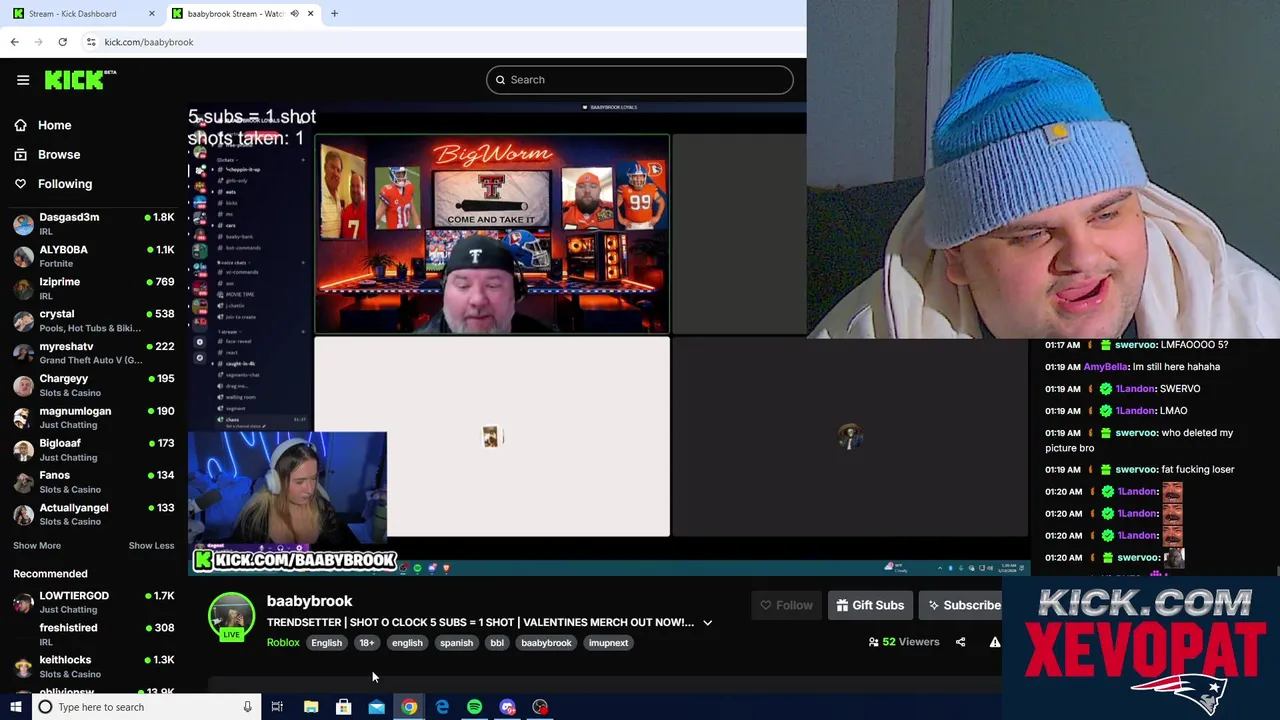Open Microsoft Edge from taskbar
1280x720 pixels.
coord(442,707)
